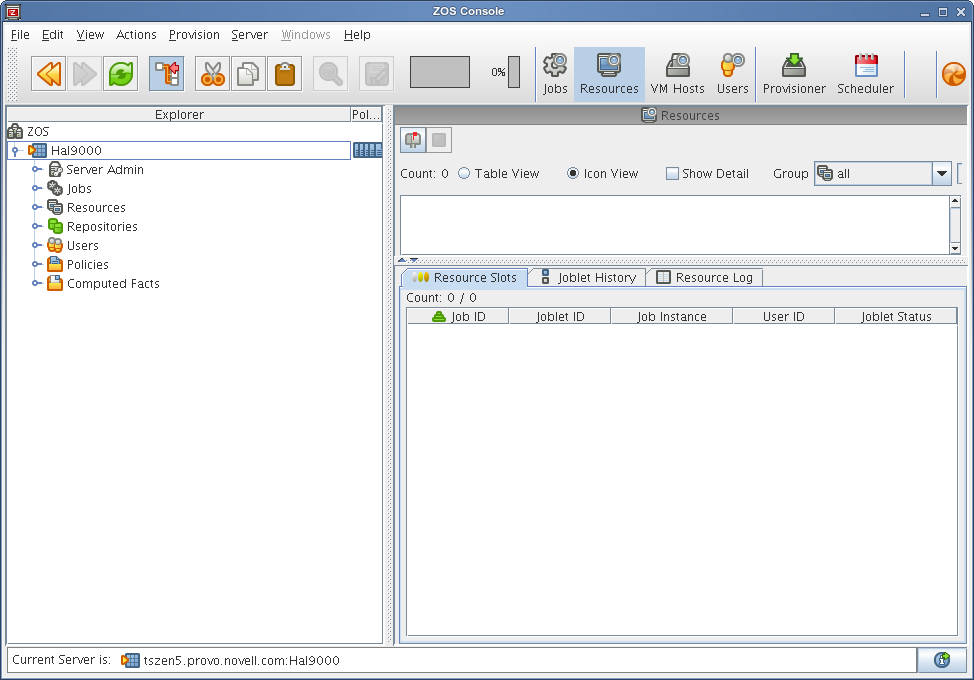Select the Table View radio button
Screen dimensions: 974x680
(464, 173)
